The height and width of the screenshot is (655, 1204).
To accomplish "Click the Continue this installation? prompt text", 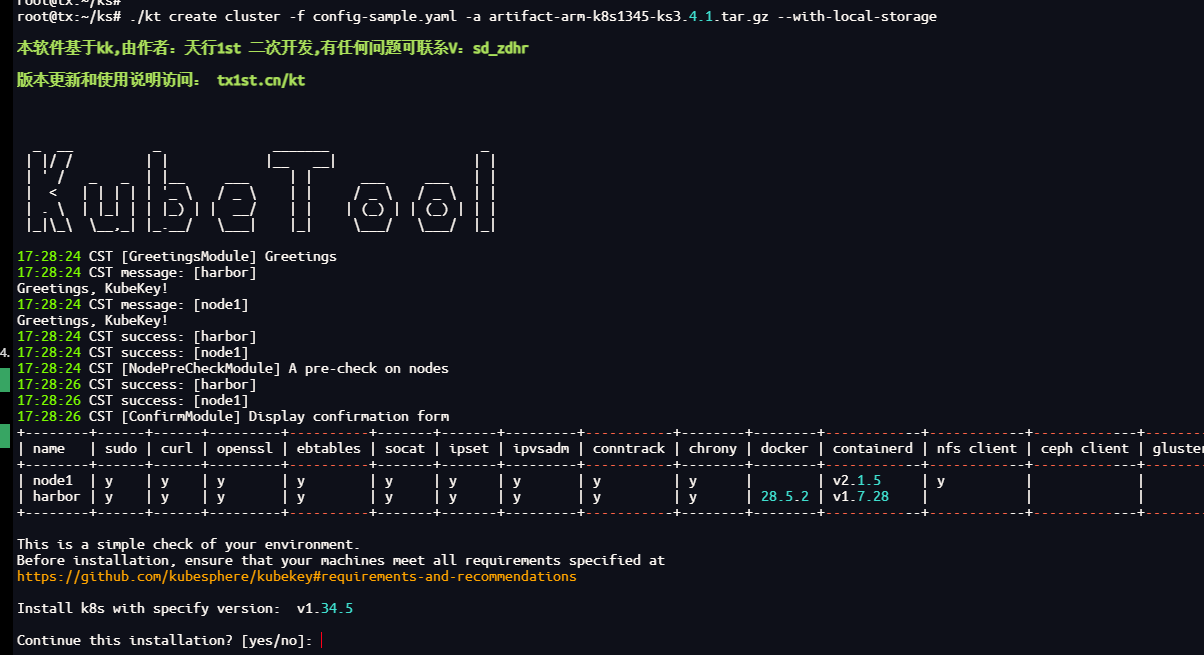I will click(x=165, y=640).
